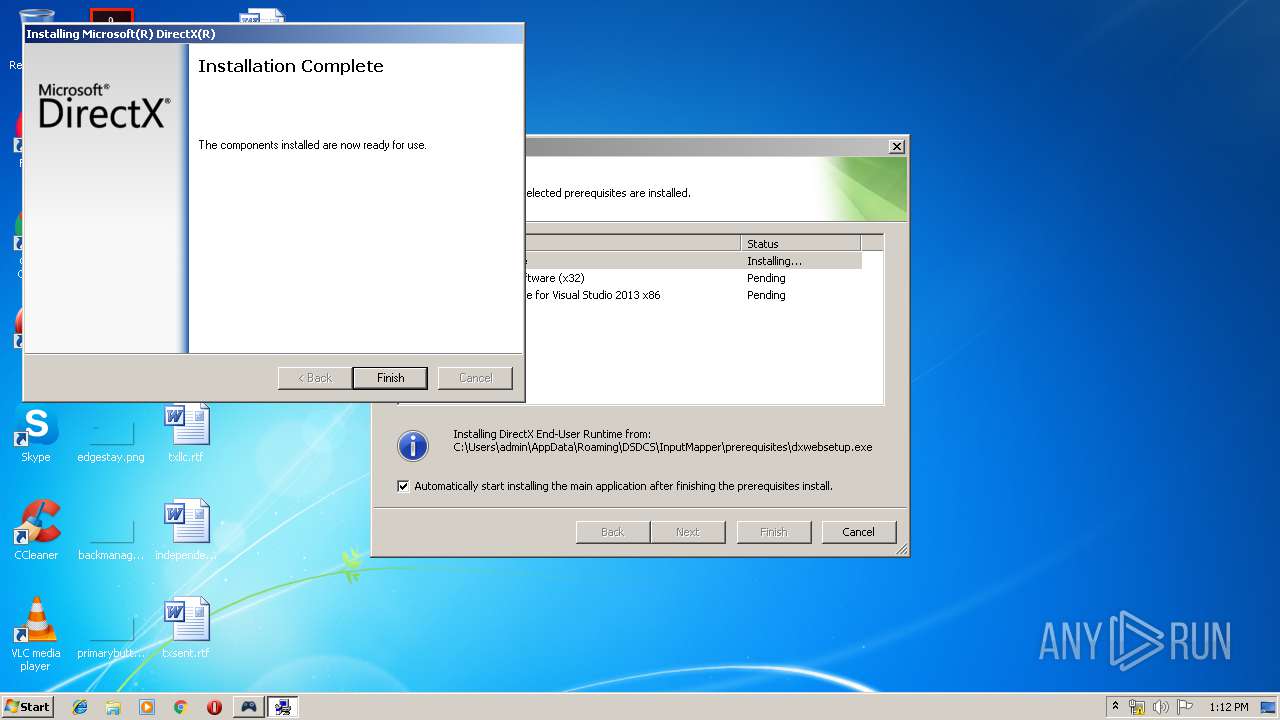Launch Google Chrome from taskbar
Viewport: 1280px width, 720px height.
tap(181, 707)
